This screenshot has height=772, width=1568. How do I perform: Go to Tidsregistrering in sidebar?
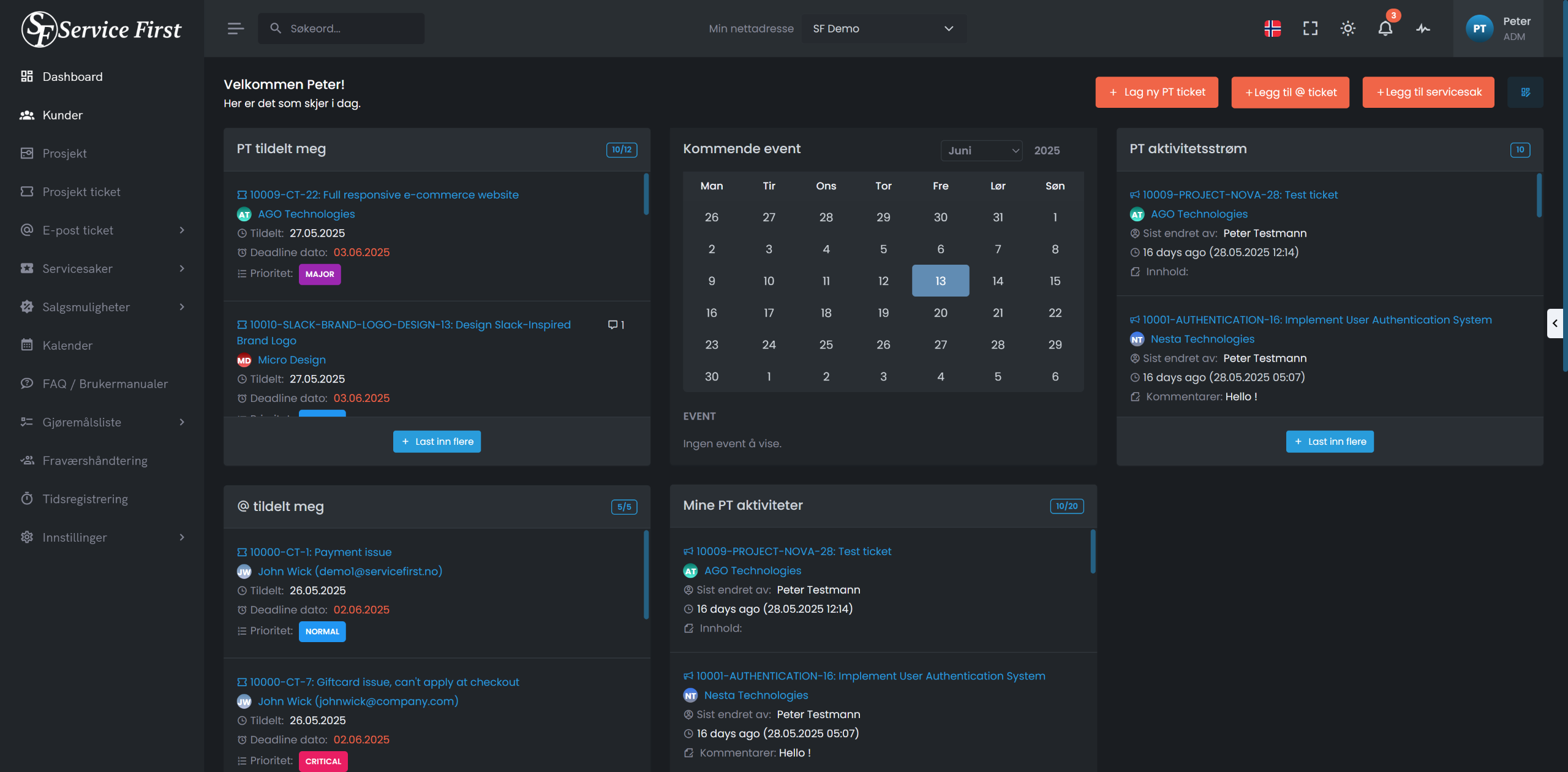pos(85,499)
